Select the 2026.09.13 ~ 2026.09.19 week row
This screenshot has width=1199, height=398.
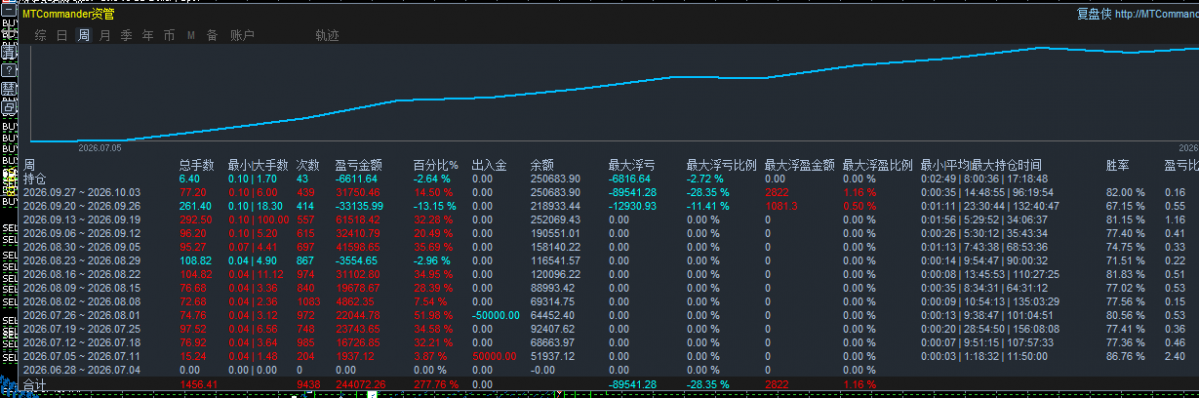click(608, 220)
